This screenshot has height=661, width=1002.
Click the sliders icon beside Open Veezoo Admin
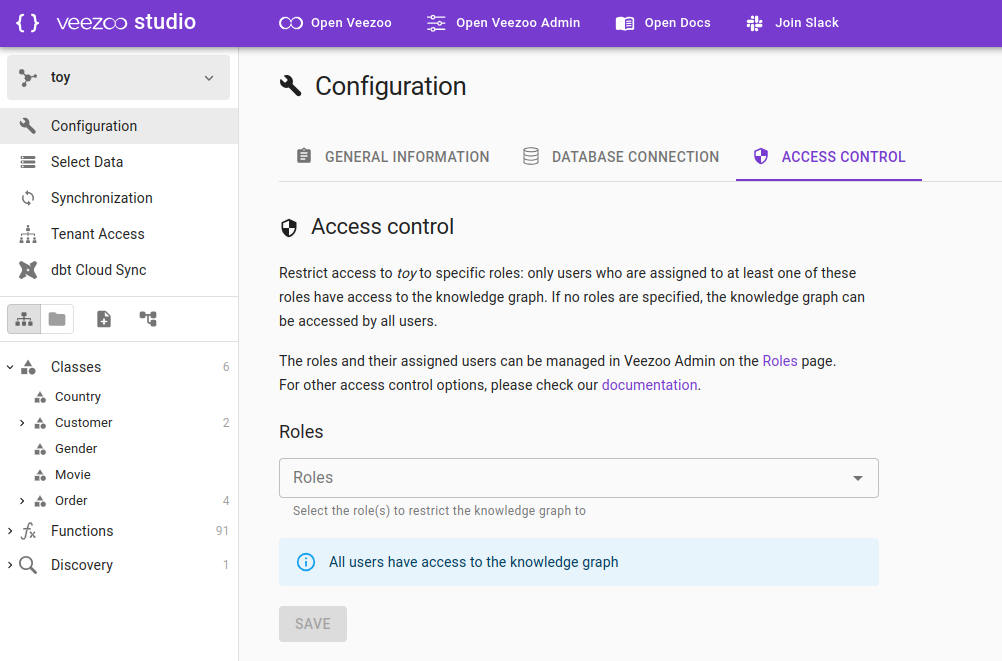(x=436, y=23)
